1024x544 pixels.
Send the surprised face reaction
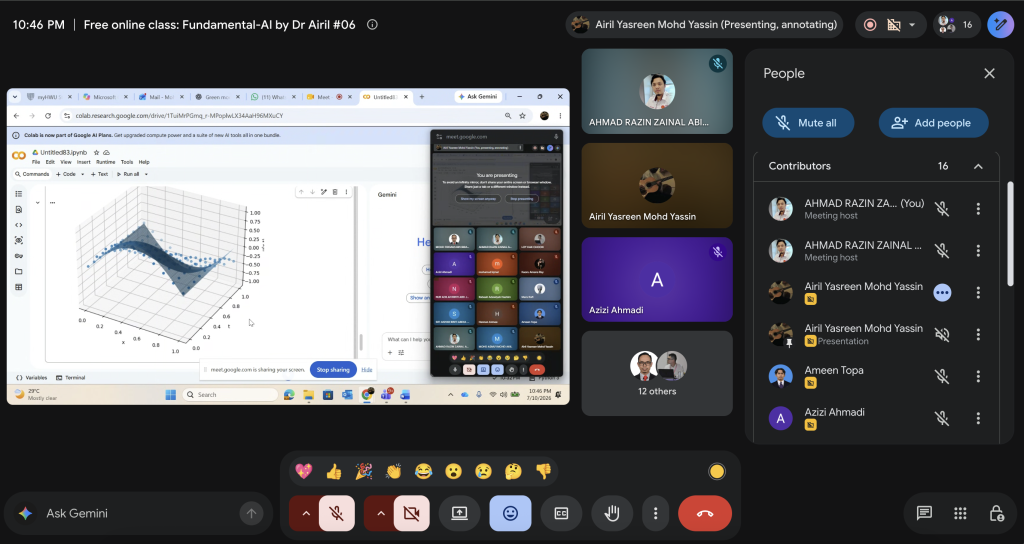453,471
